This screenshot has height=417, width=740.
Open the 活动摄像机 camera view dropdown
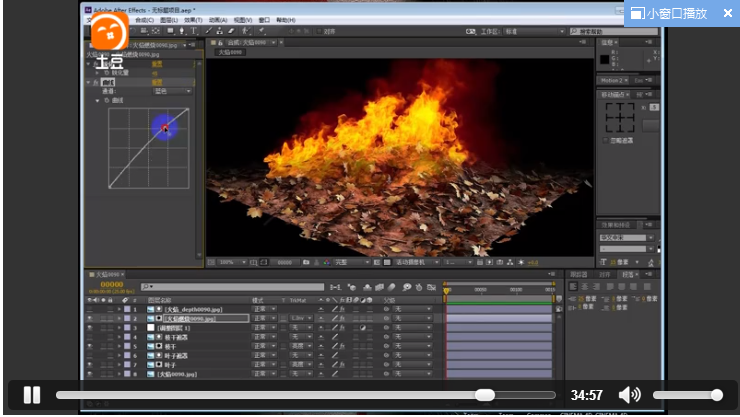click(416, 262)
